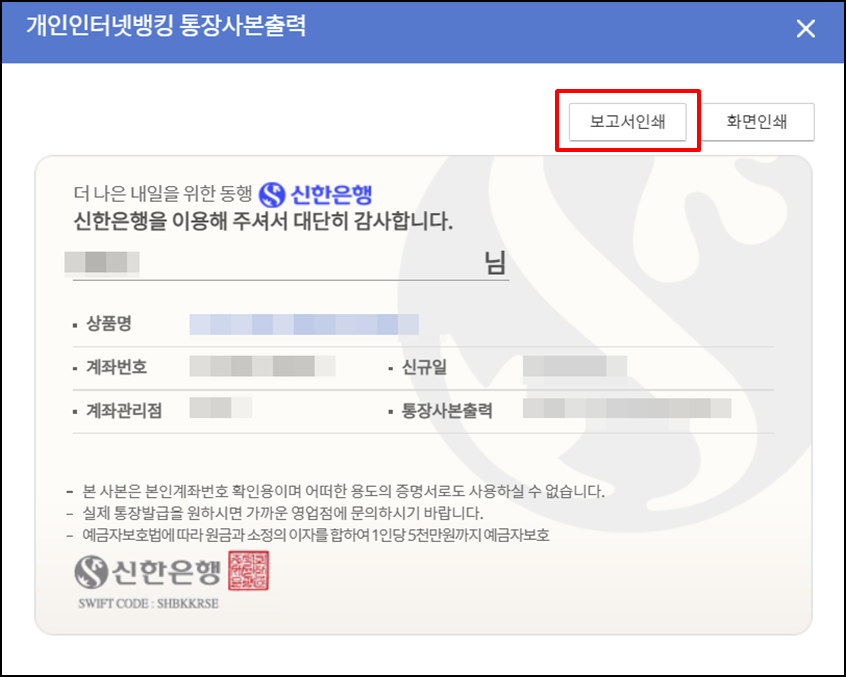Click the 상품명 label
The height and width of the screenshot is (677, 846).
click(x=109, y=324)
